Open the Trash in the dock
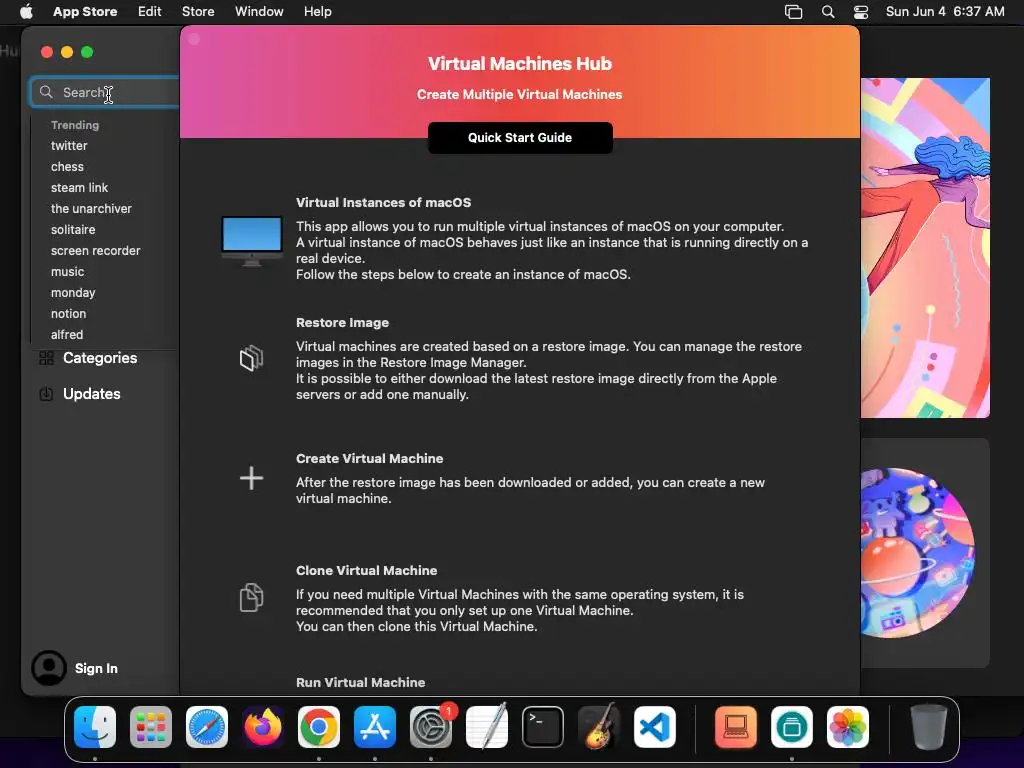Image resolution: width=1024 pixels, height=768 pixels. click(929, 727)
